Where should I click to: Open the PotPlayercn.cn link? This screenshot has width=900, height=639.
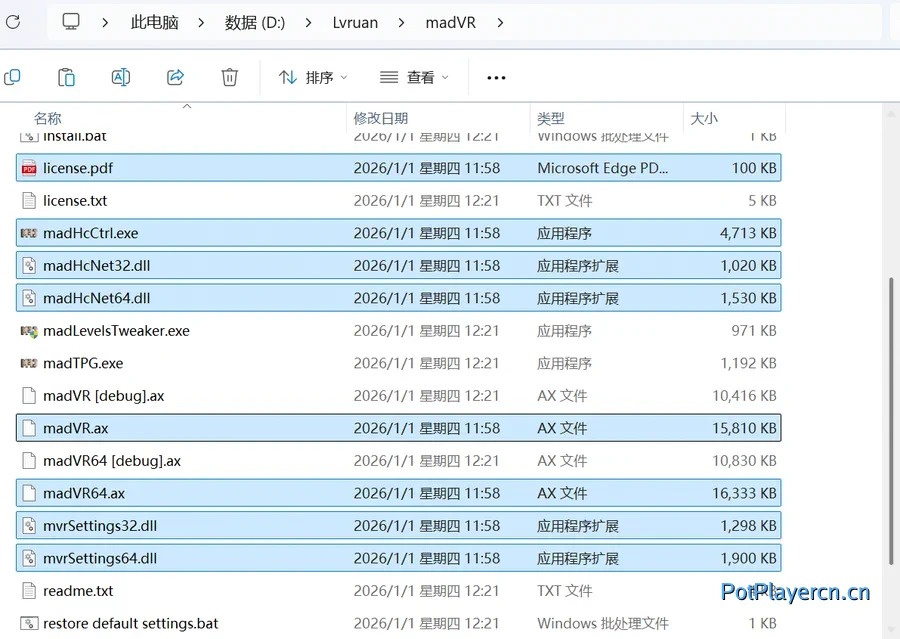click(x=795, y=592)
